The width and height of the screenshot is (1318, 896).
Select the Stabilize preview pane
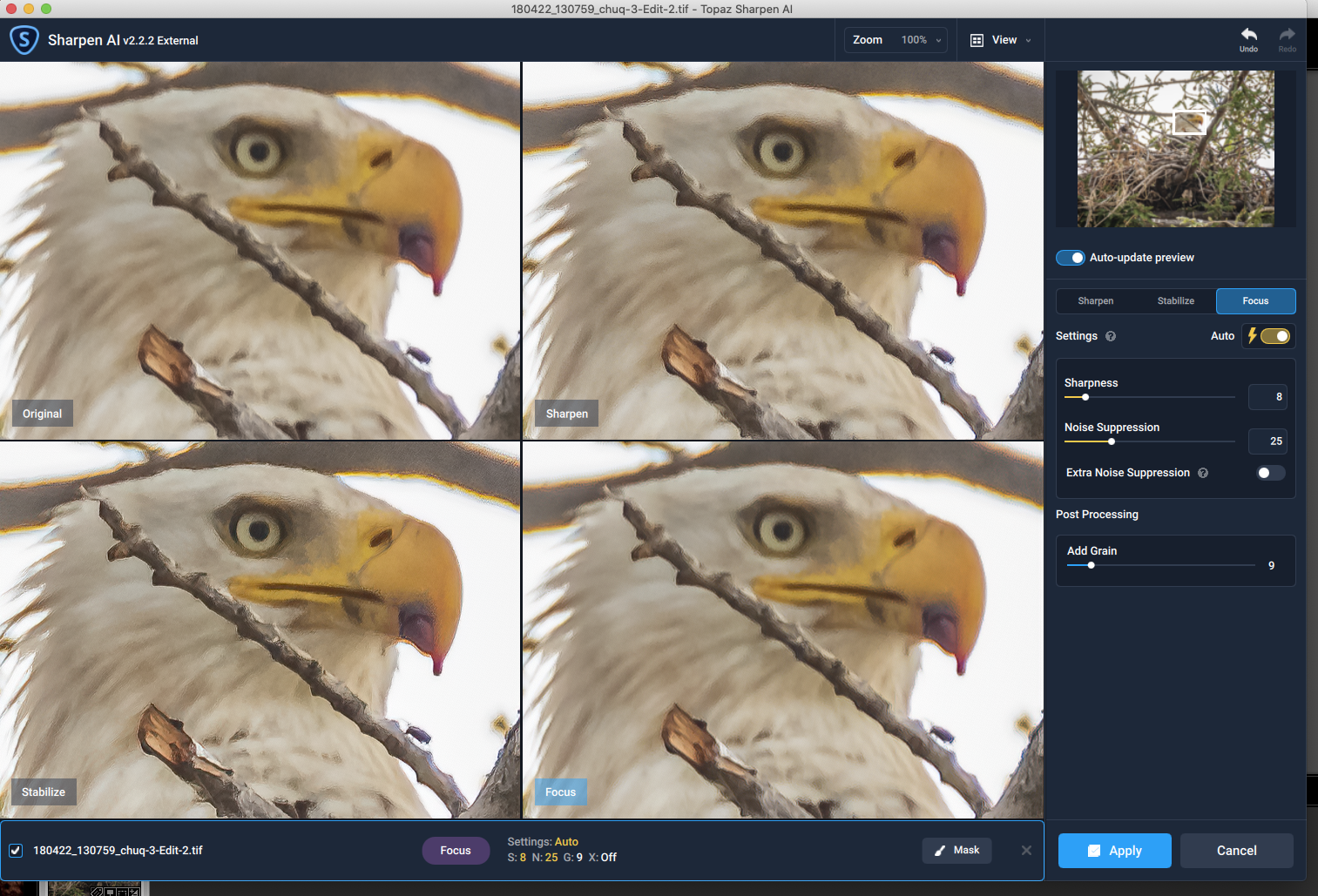click(x=260, y=630)
